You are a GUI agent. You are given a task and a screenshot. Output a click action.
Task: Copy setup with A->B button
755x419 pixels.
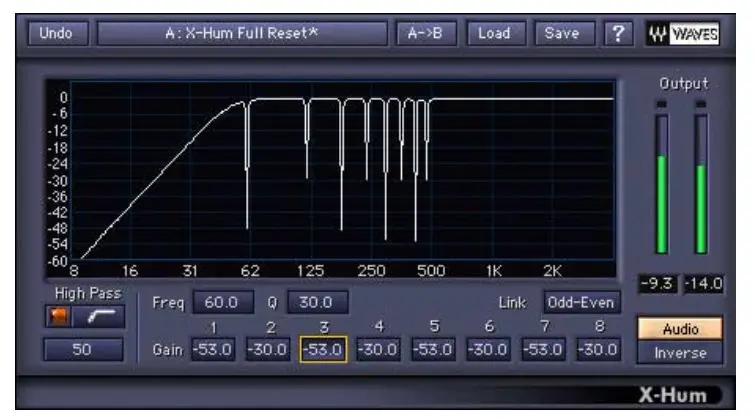point(426,33)
